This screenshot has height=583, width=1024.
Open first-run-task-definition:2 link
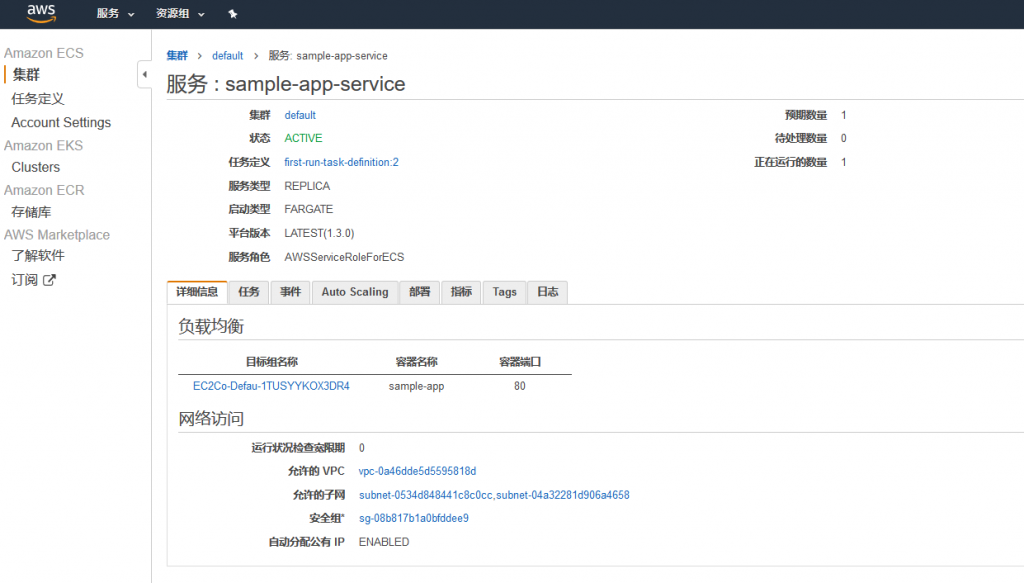341,162
